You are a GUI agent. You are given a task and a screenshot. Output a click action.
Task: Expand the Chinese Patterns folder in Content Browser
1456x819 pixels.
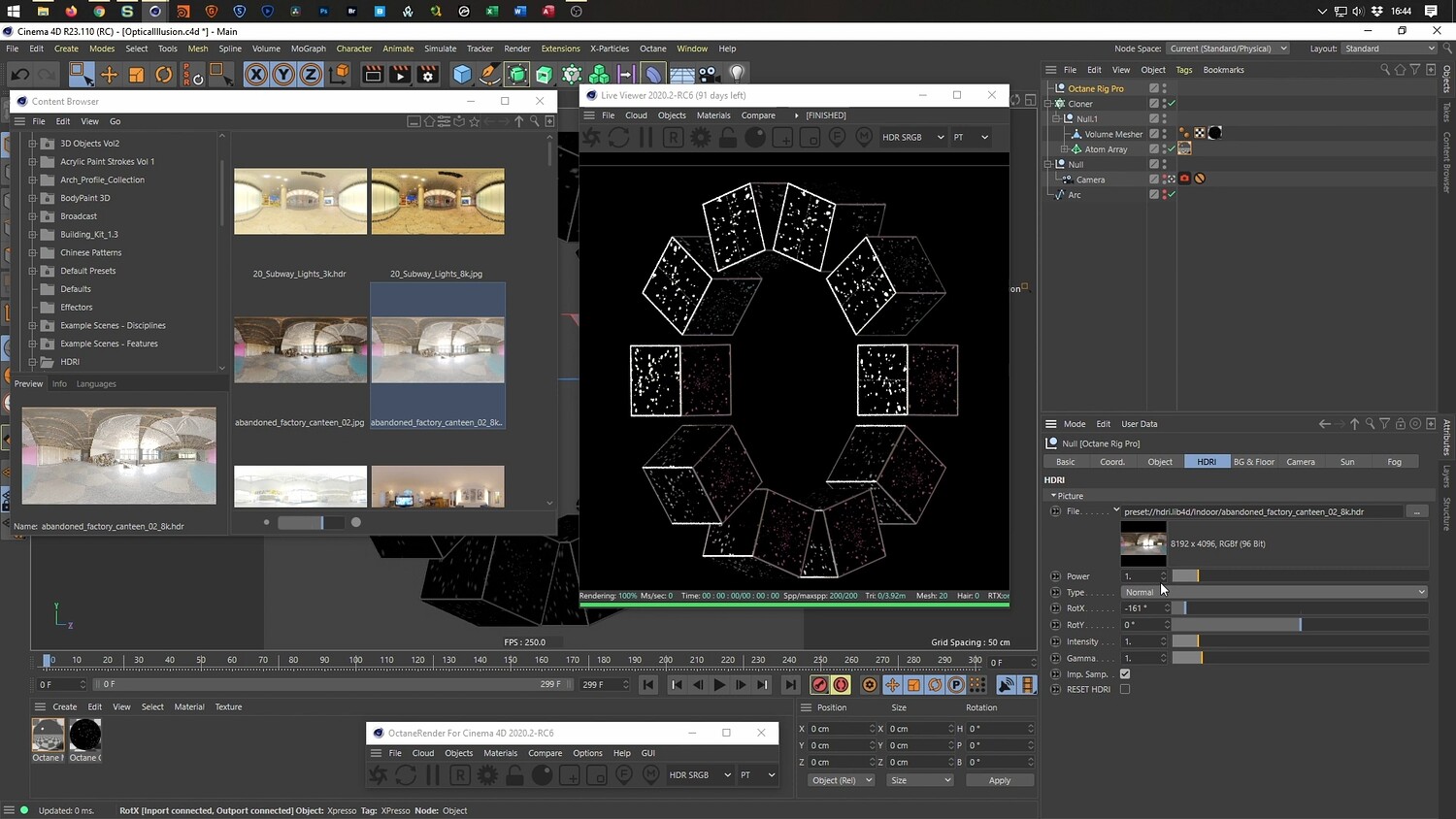point(32,252)
